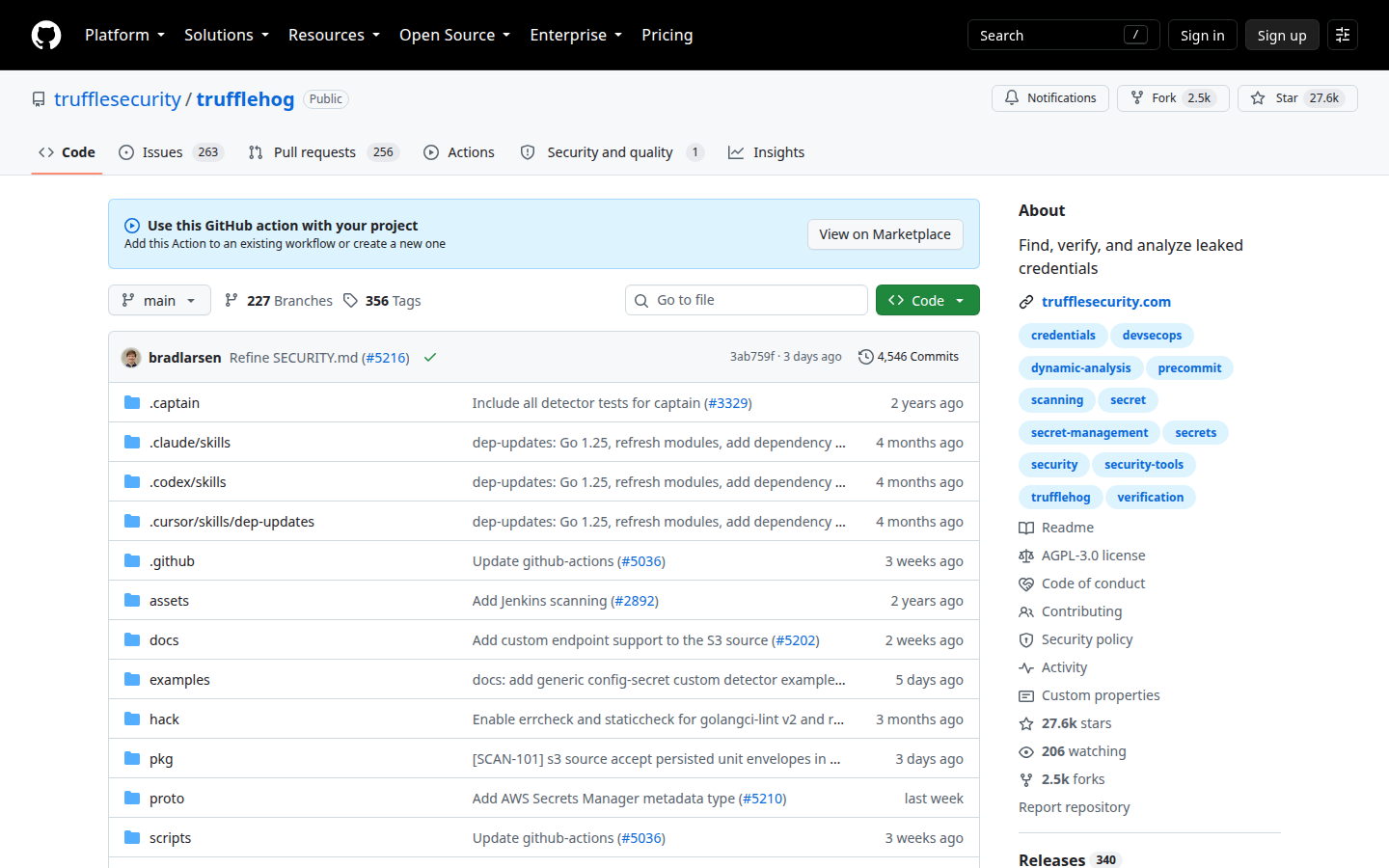
Task: Click the folder icon for hack
Action: click(x=132, y=719)
